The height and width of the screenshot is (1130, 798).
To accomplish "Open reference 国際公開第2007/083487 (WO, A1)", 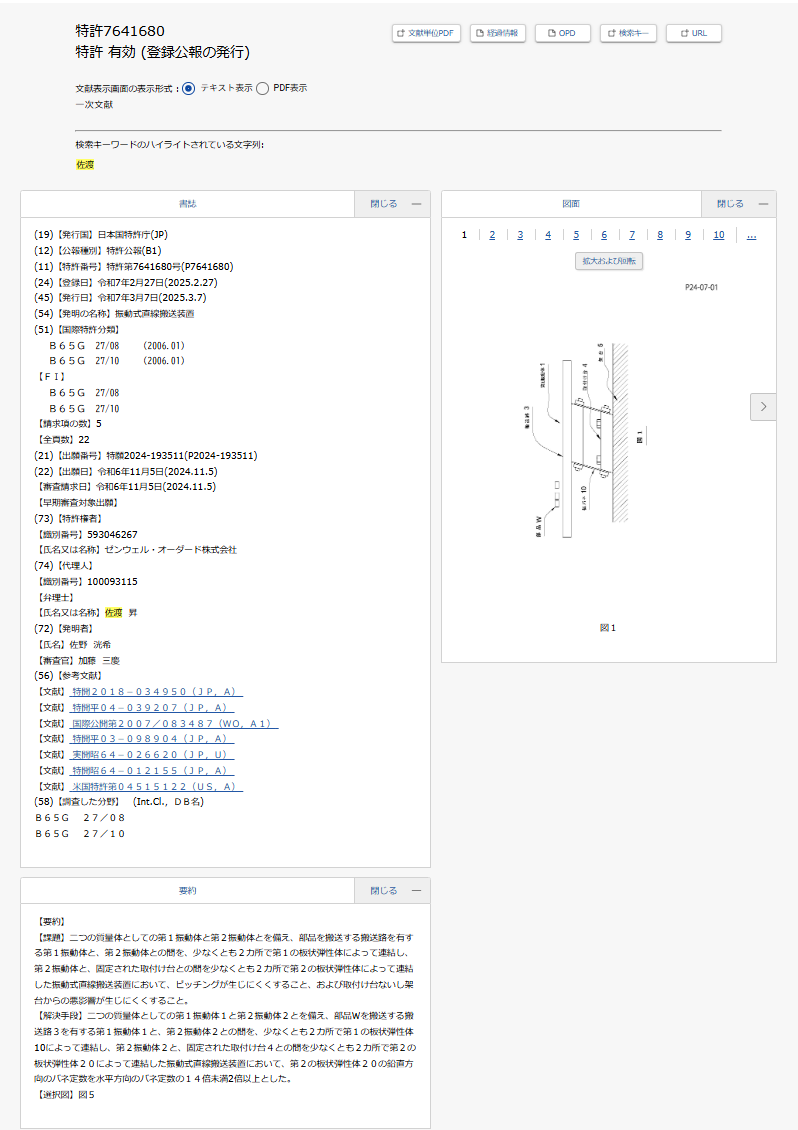I will pos(174,724).
